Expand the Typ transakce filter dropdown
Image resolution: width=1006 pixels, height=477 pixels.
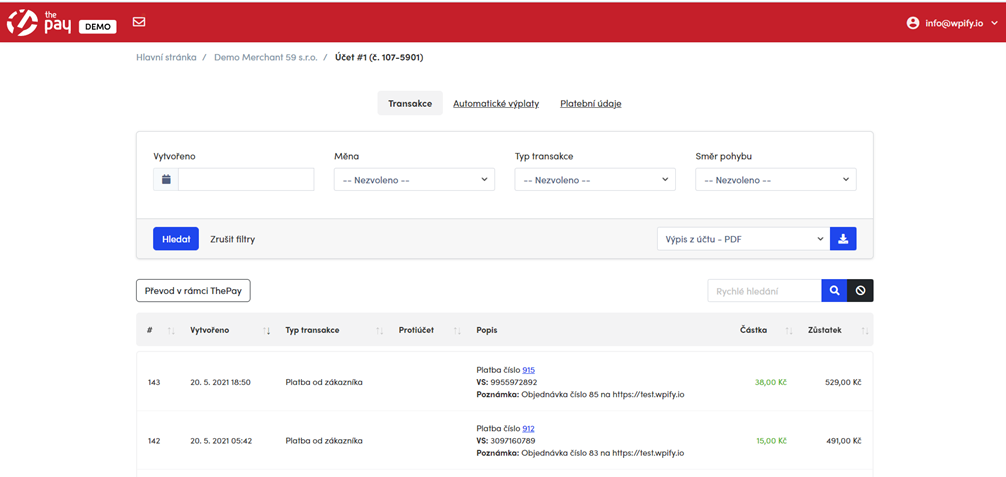pos(595,180)
